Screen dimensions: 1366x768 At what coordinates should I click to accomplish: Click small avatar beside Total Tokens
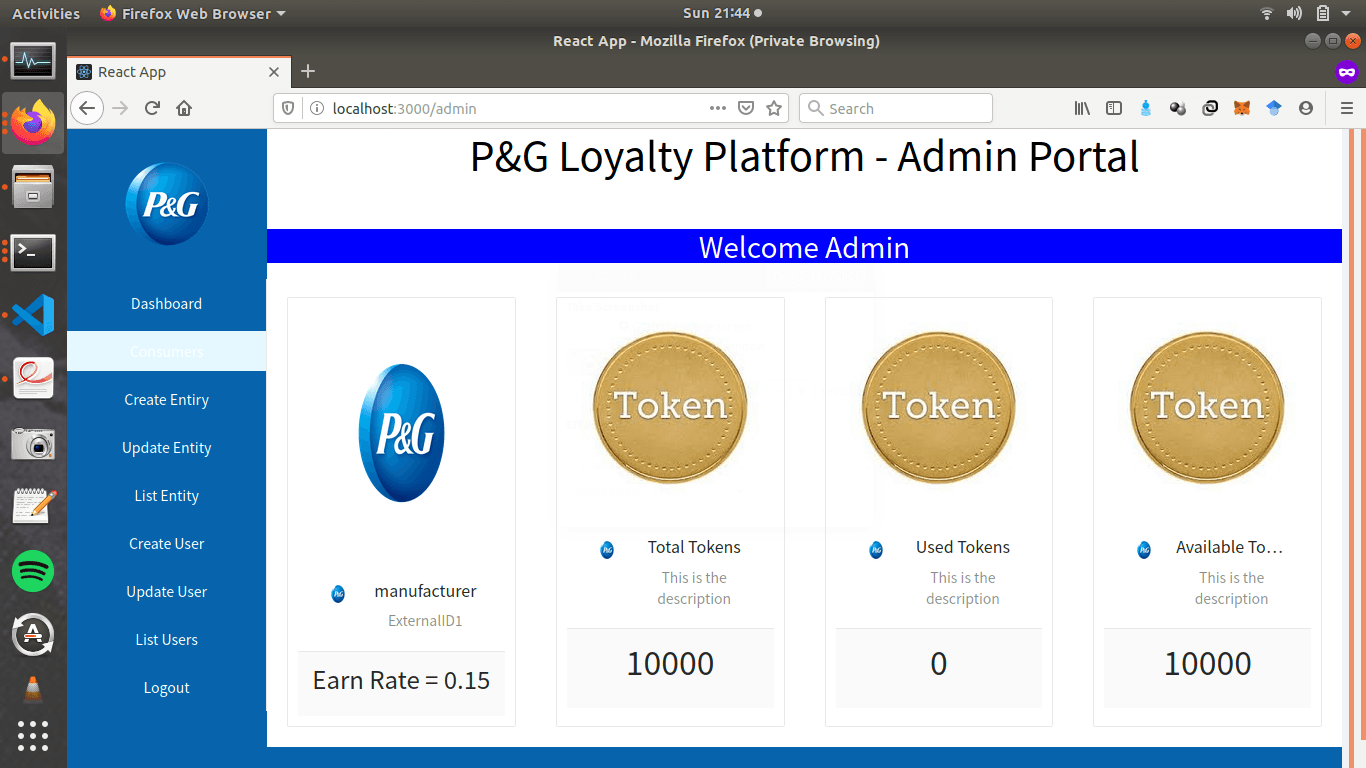pyautogui.click(x=607, y=550)
